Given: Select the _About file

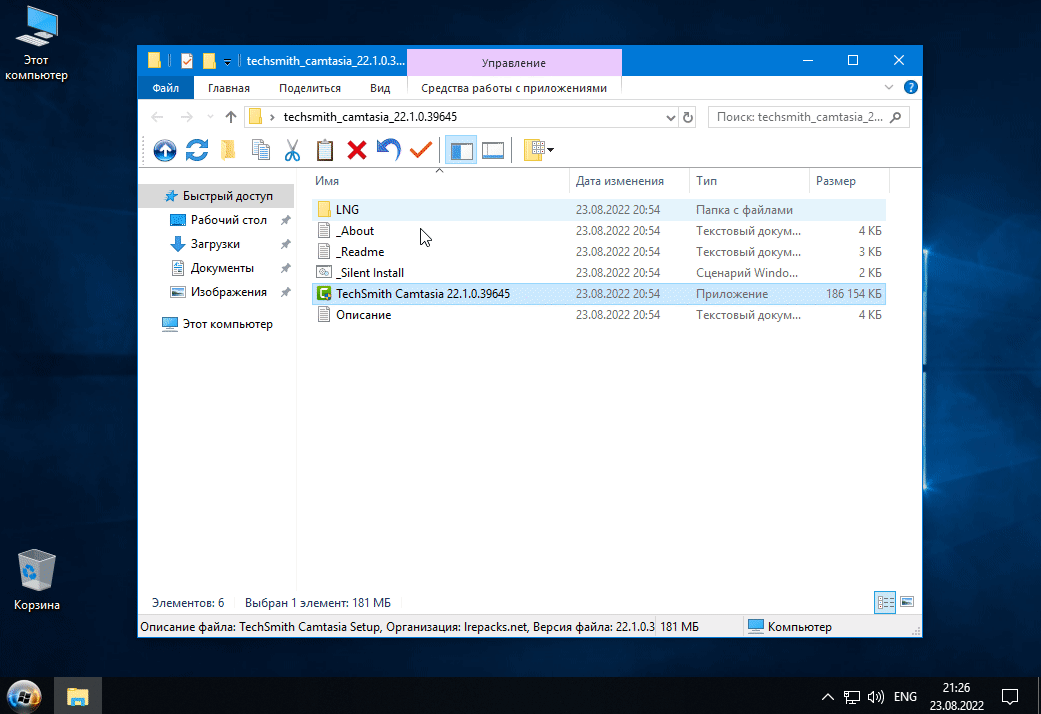Looking at the screenshot, I should (598, 231).
